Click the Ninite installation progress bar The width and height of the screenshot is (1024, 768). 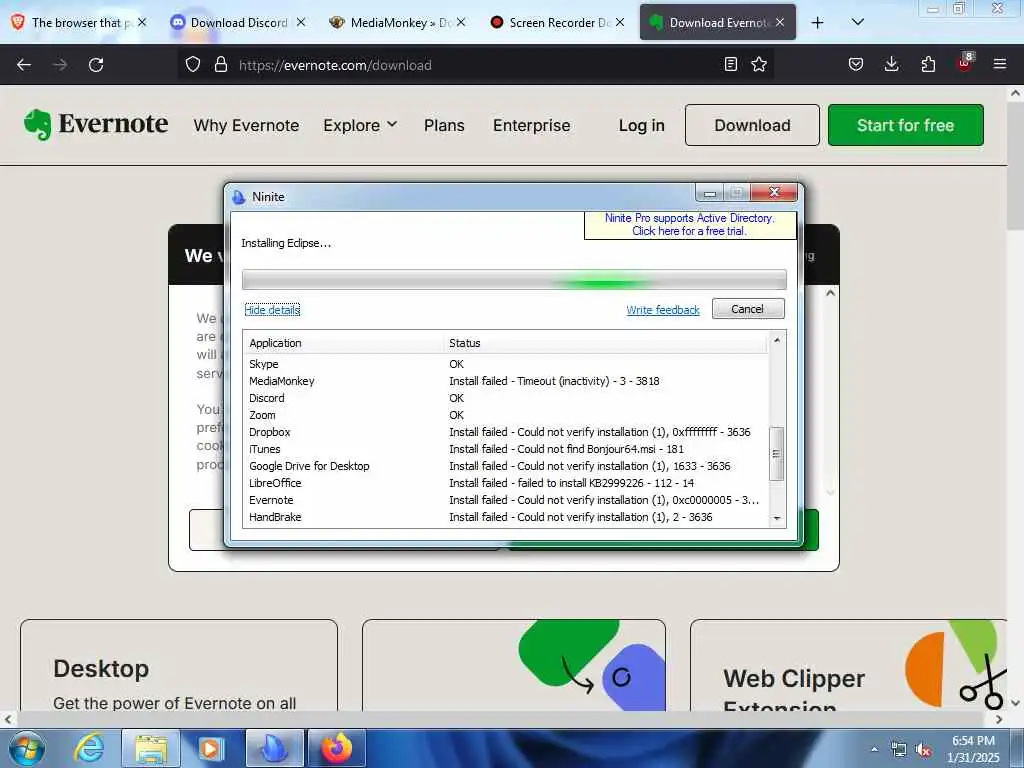(514, 280)
